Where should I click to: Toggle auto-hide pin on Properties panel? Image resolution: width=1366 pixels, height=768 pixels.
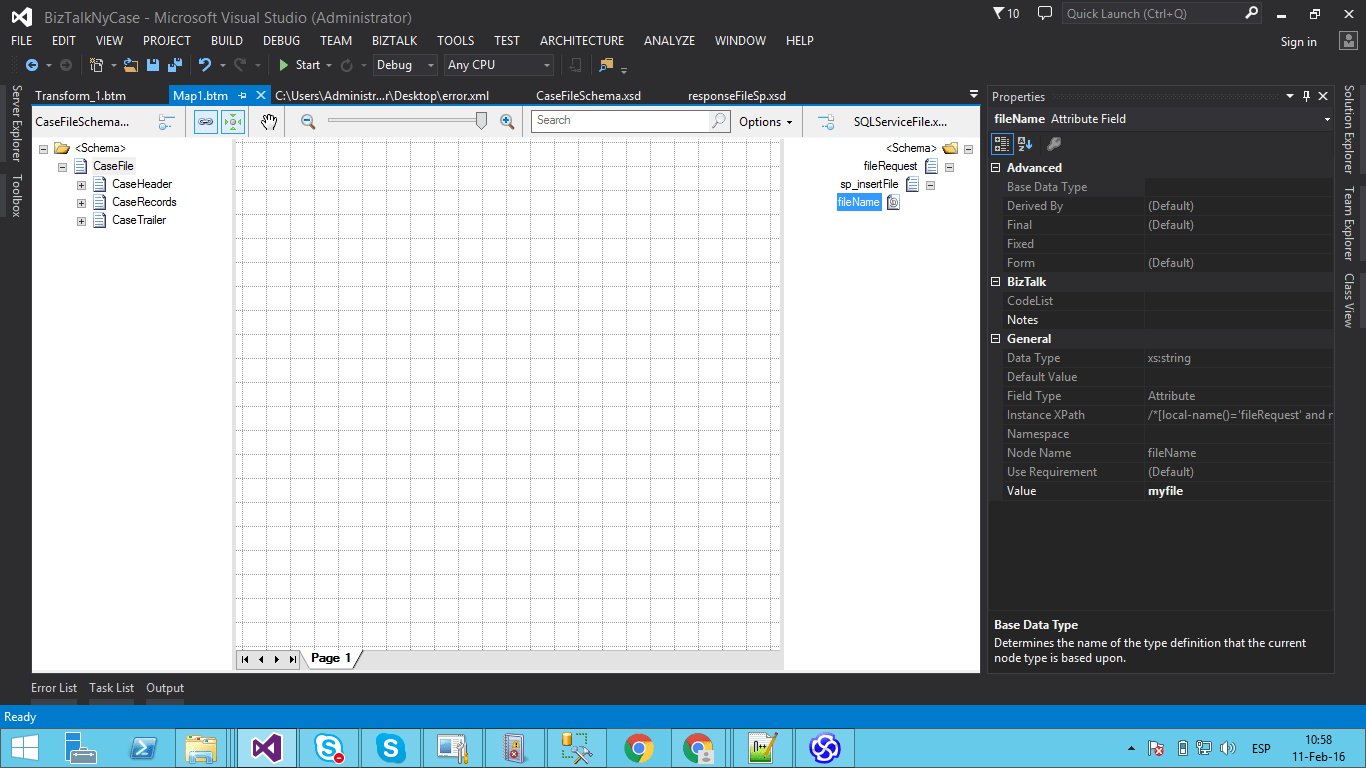[x=1306, y=97]
